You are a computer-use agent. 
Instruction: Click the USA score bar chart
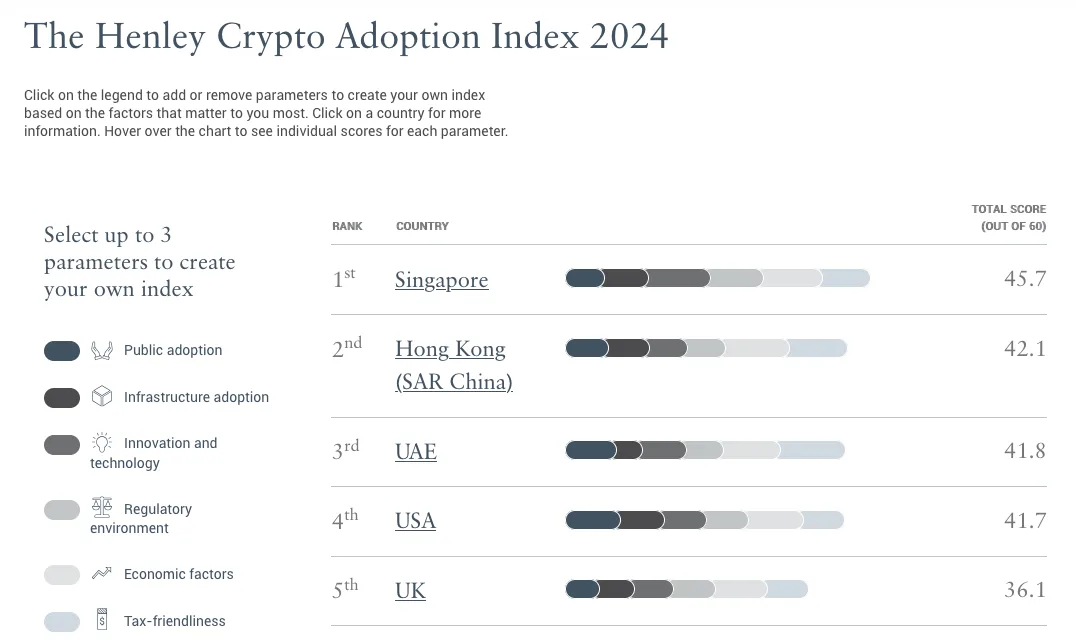point(705,520)
